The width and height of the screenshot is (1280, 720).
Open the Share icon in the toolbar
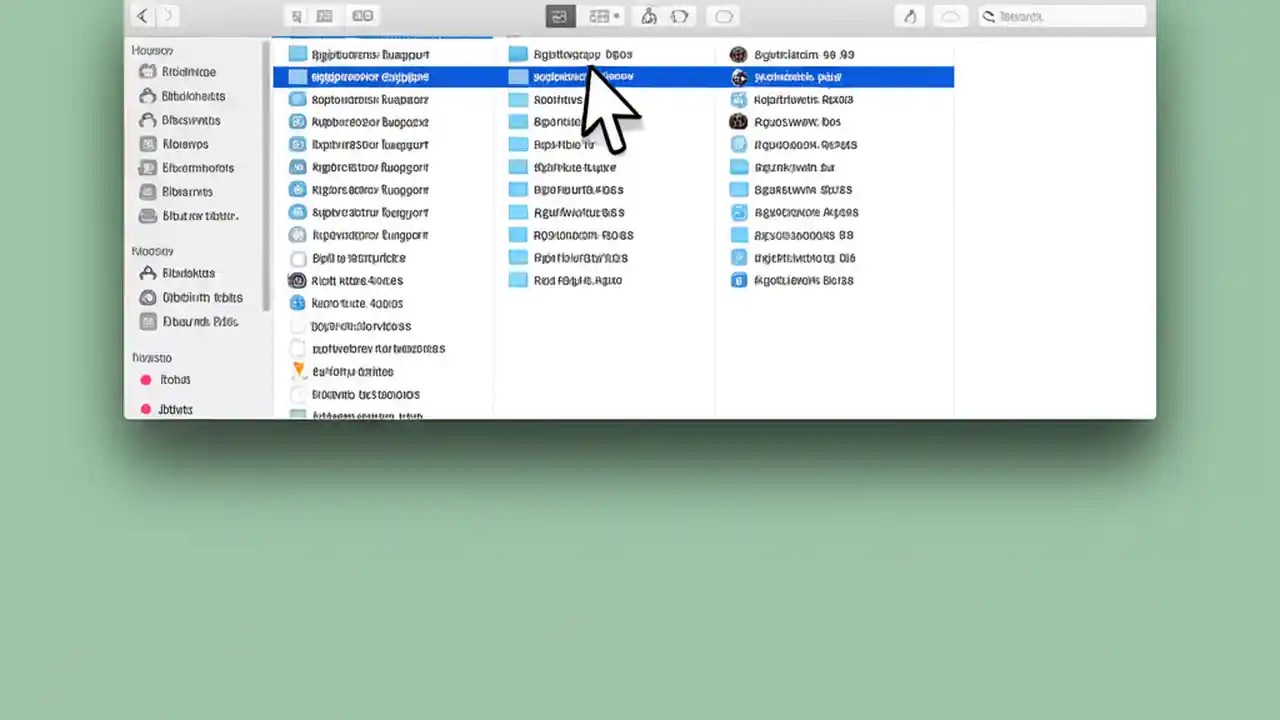click(647, 15)
